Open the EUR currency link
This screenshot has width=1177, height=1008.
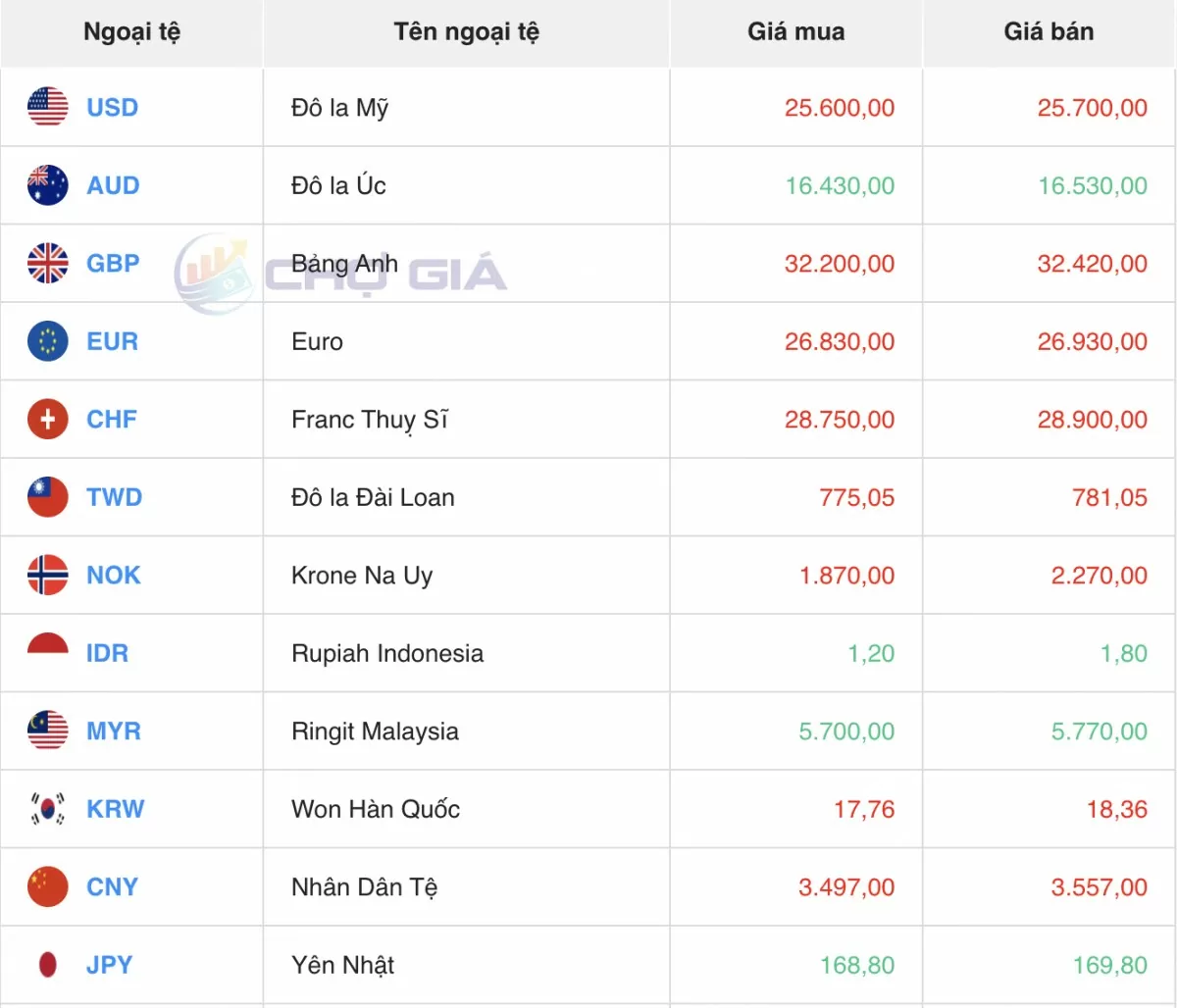click(x=112, y=341)
